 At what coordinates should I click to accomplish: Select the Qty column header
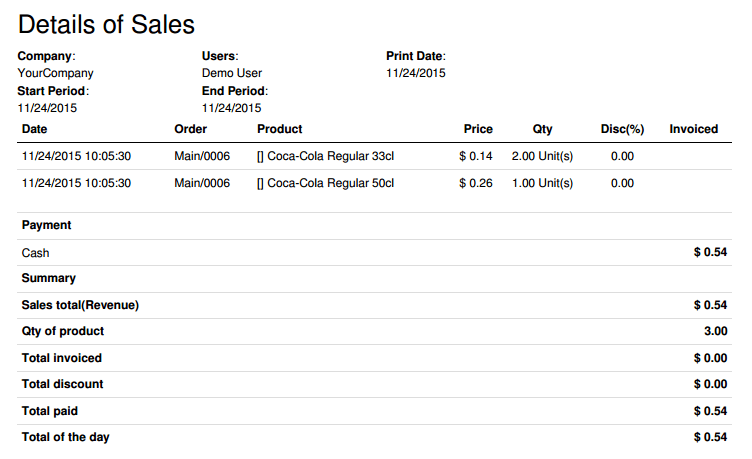point(542,129)
